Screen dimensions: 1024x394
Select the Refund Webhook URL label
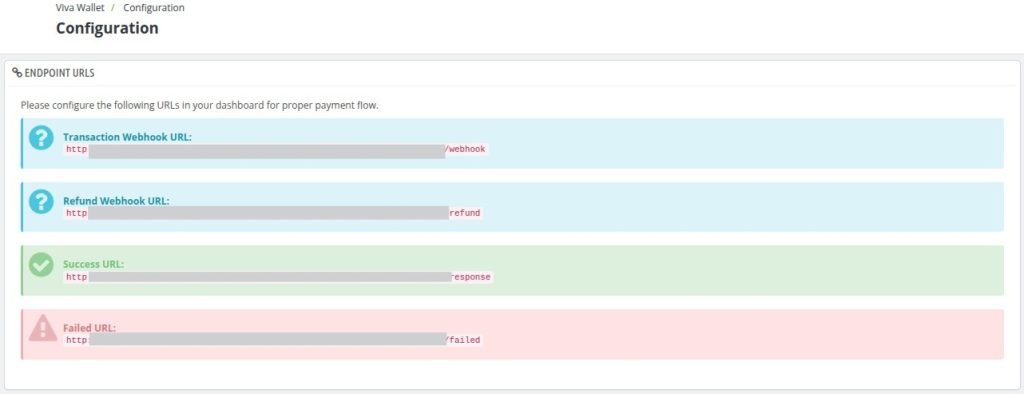coord(116,201)
